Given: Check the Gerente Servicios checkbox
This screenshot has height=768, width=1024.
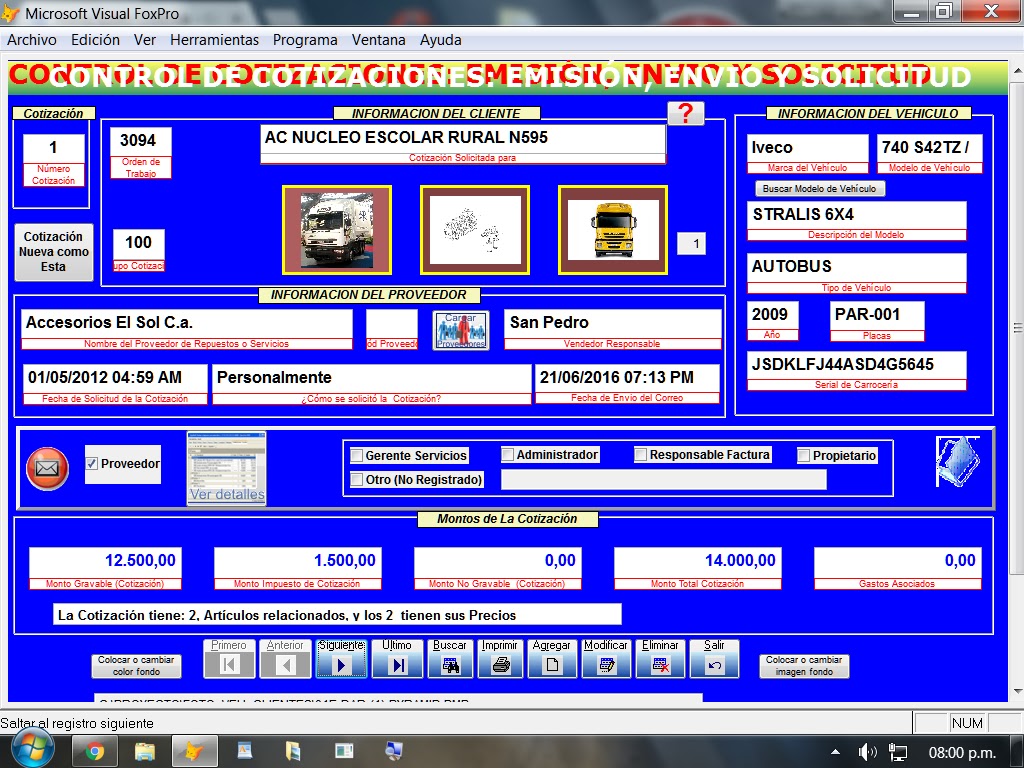Looking at the screenshot, I should 357,455.
